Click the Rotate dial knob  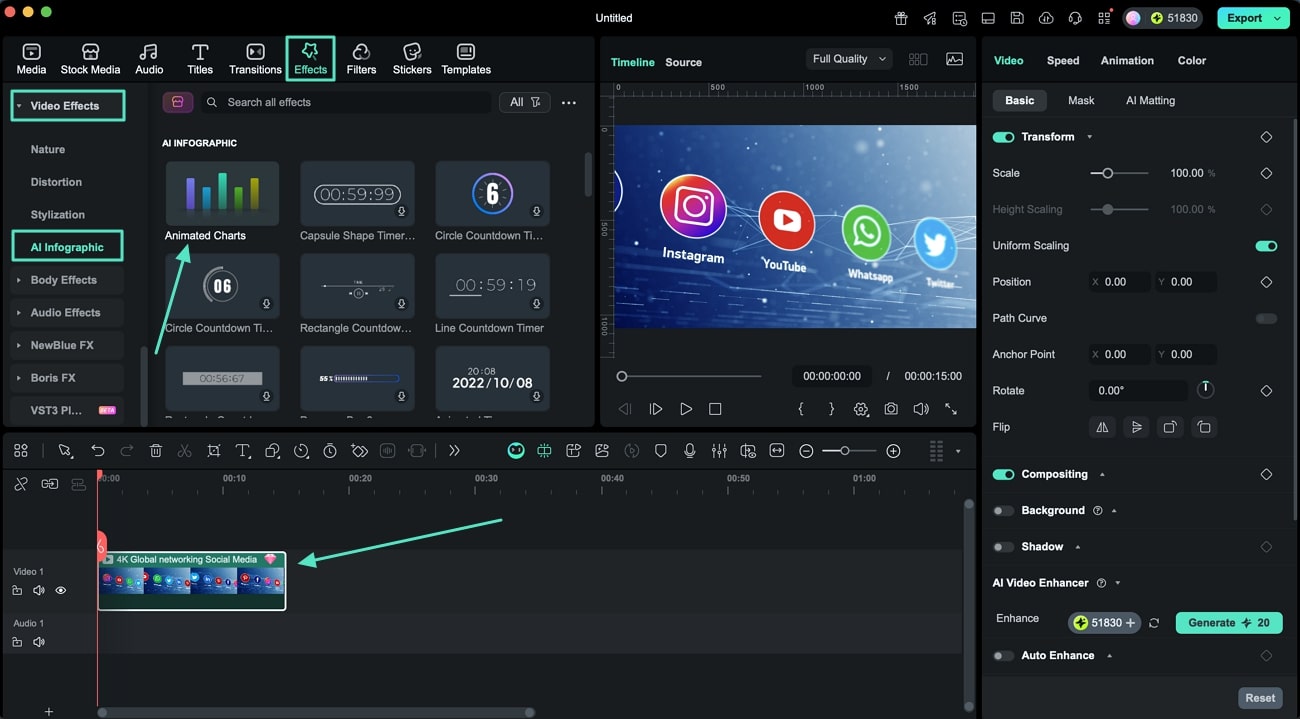pos(1205,390)
